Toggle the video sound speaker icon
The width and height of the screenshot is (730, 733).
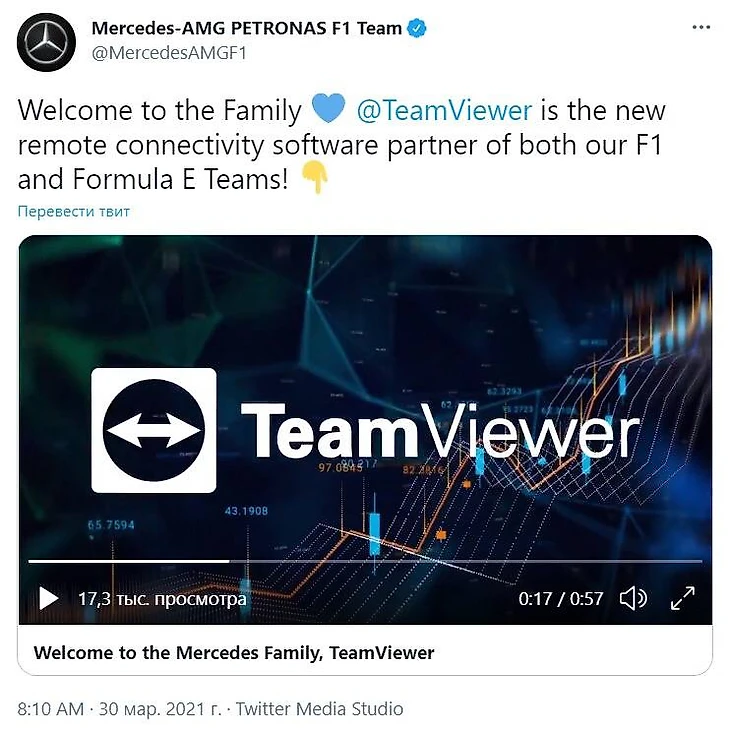tap(633, 598)
